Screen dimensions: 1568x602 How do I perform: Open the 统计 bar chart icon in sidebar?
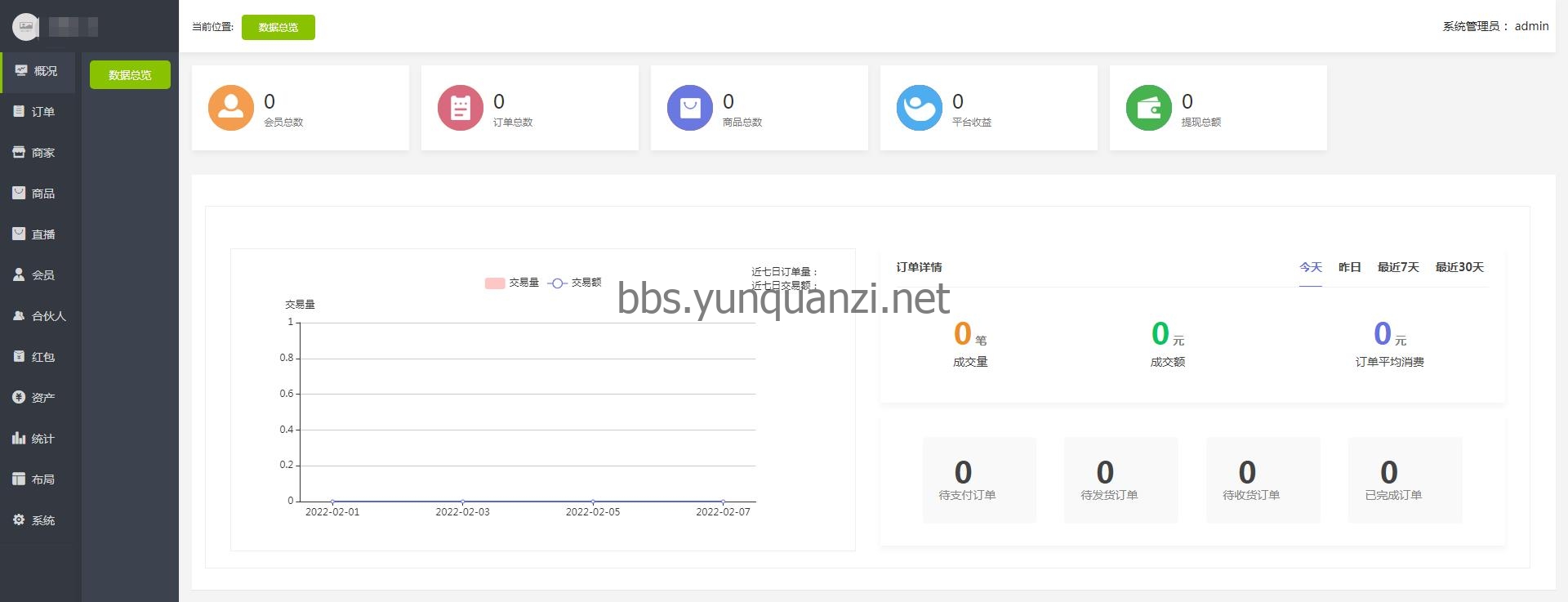pyautogui.click(x=19, y=438)
